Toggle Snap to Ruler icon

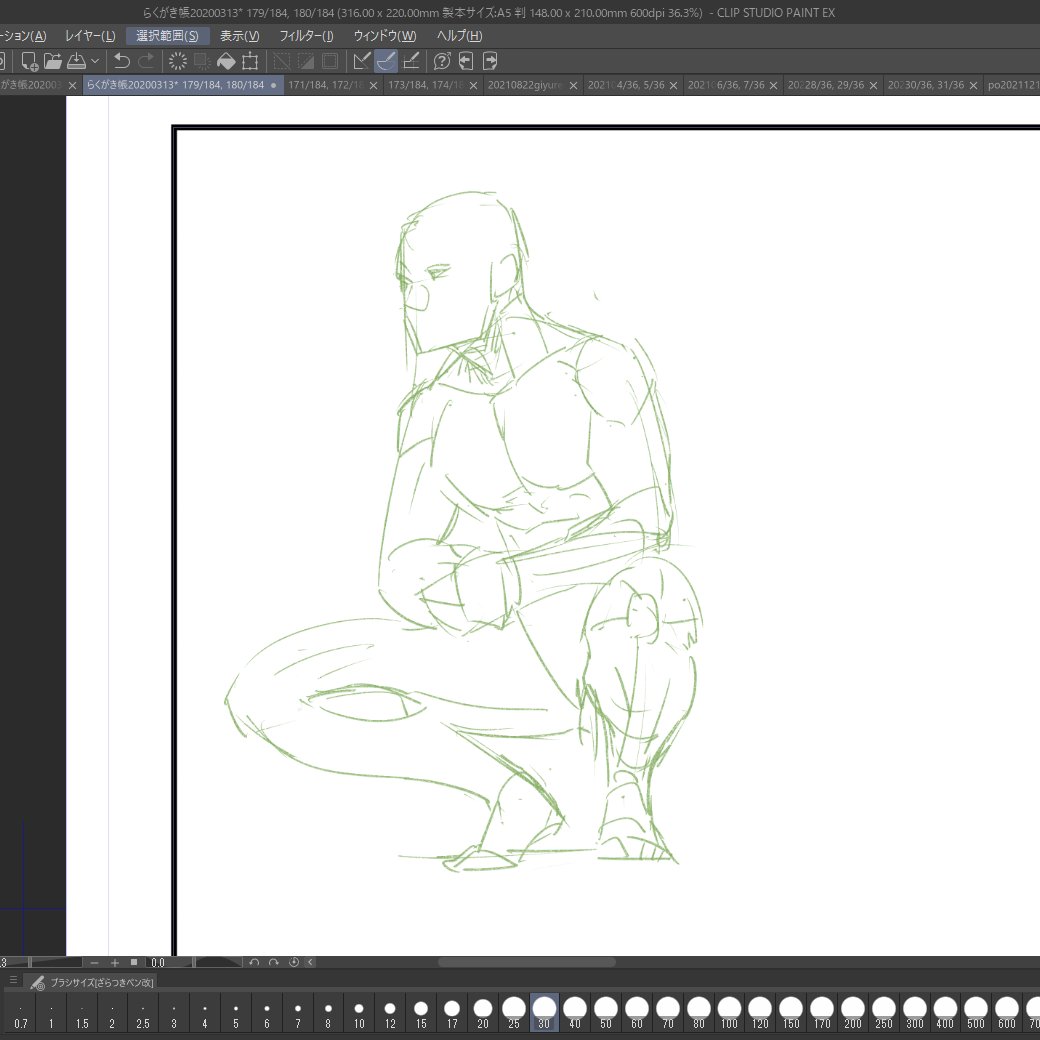362,61
